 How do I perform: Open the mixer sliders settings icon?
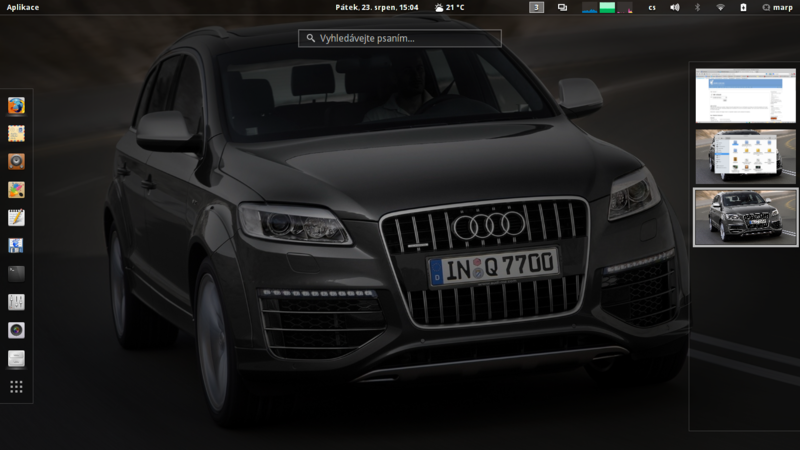pyautogui.click(x=16, y=302)
